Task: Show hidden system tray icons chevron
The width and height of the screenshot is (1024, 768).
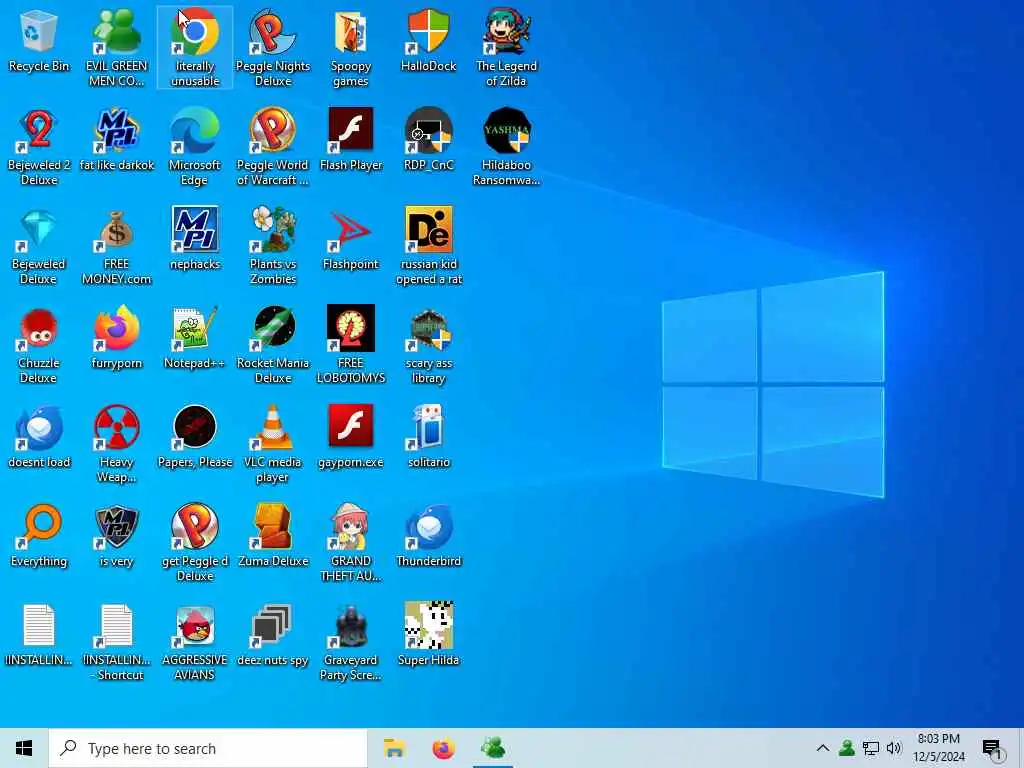Action: coord(823,748)
